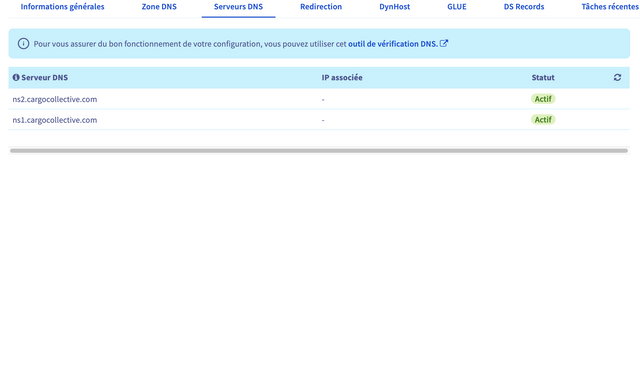Image resolution: width=640 pixels, height=377 pixels.
Task: Click the IP associée dash for ns1.cargocollective.com
Action: [323, 120]
